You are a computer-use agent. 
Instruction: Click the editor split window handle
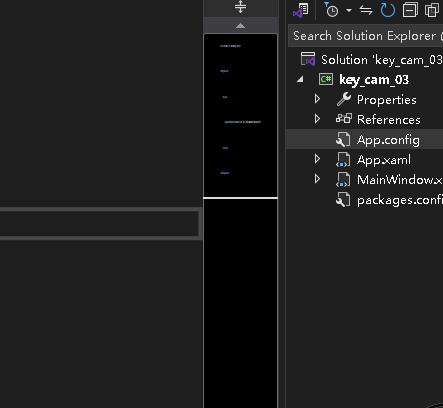[x=240, y=7]
